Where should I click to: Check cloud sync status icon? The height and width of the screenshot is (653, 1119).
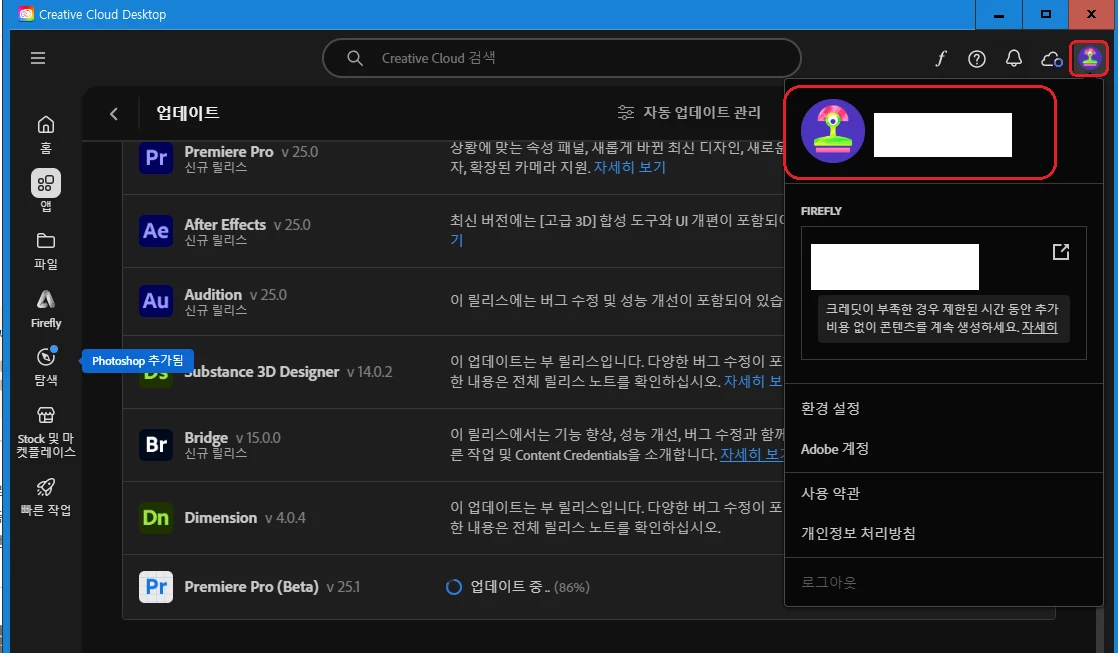1051,59
